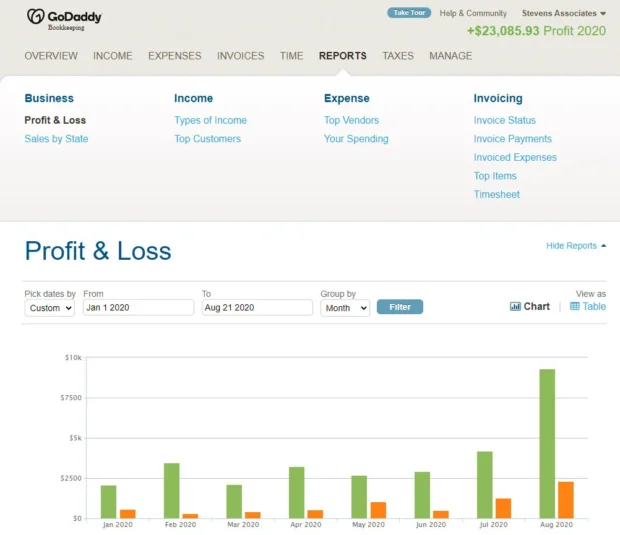Viewport: 620px width, 535px height.
Task: Open Help & Community link
Action: coord(473,13)
